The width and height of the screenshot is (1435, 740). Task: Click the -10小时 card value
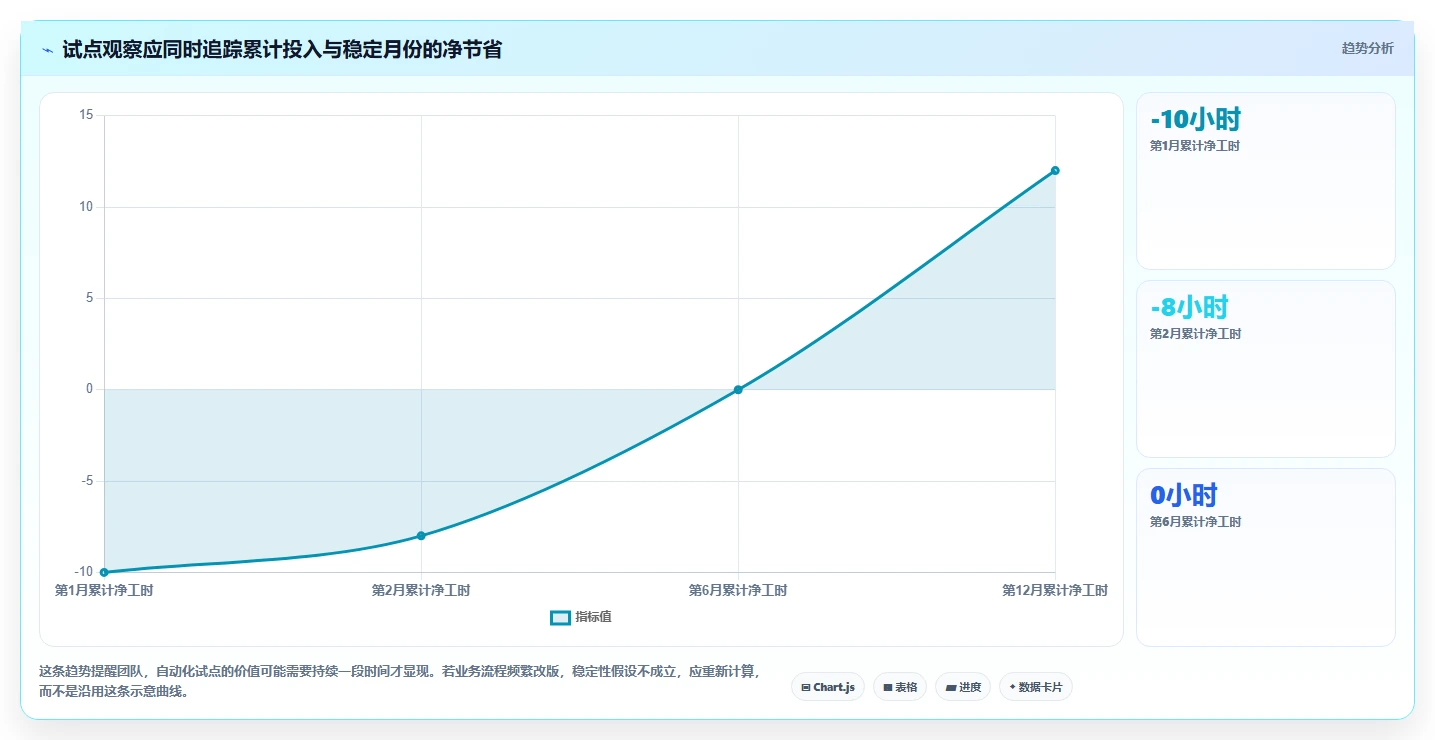[x=1196, y=119]
